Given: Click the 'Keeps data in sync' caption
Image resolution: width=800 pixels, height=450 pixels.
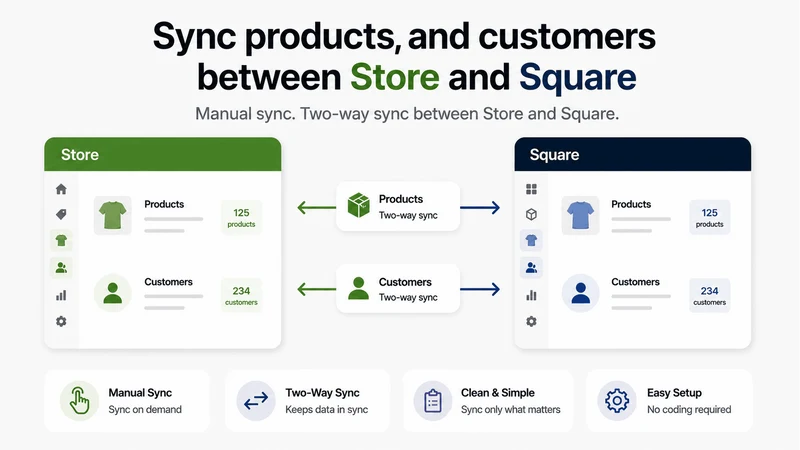Looking at the screenshot, I should pos(327,409).
